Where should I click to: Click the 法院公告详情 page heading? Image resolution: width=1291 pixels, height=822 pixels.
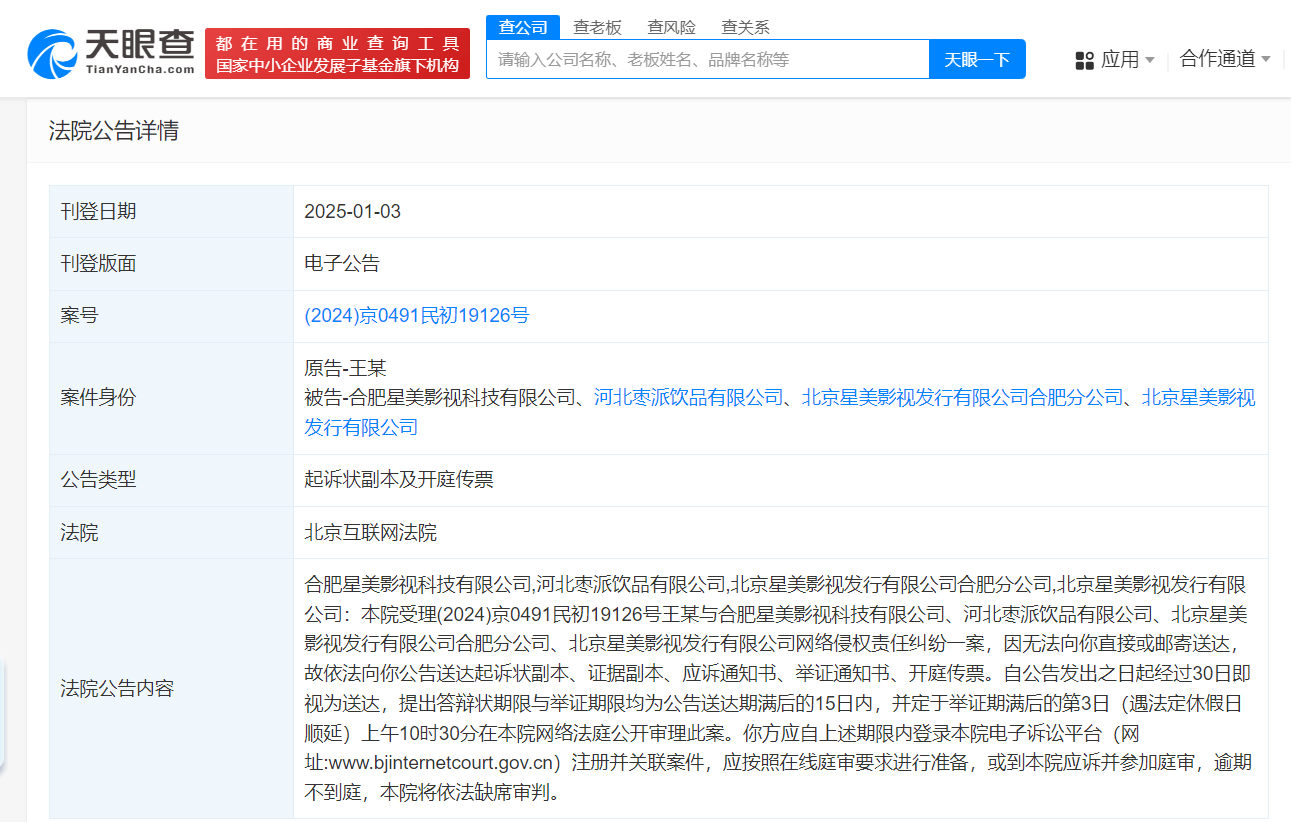(x=114, y=131)
